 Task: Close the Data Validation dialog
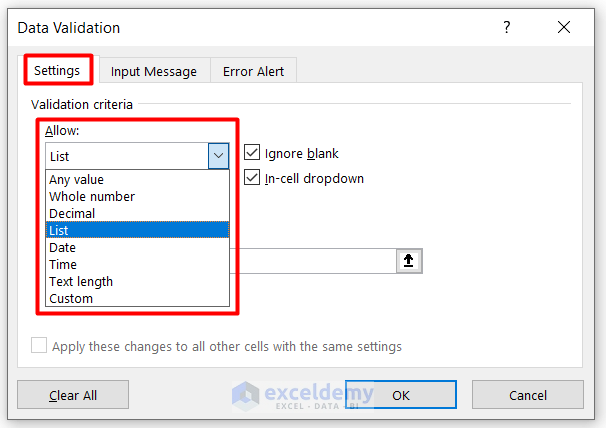point(564,28)
